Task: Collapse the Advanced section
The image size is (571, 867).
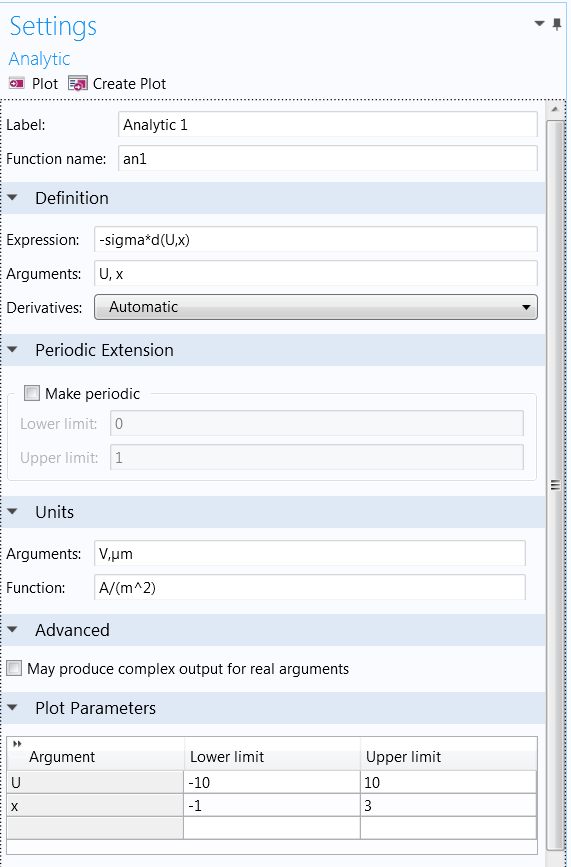Action: pos(13,630)
